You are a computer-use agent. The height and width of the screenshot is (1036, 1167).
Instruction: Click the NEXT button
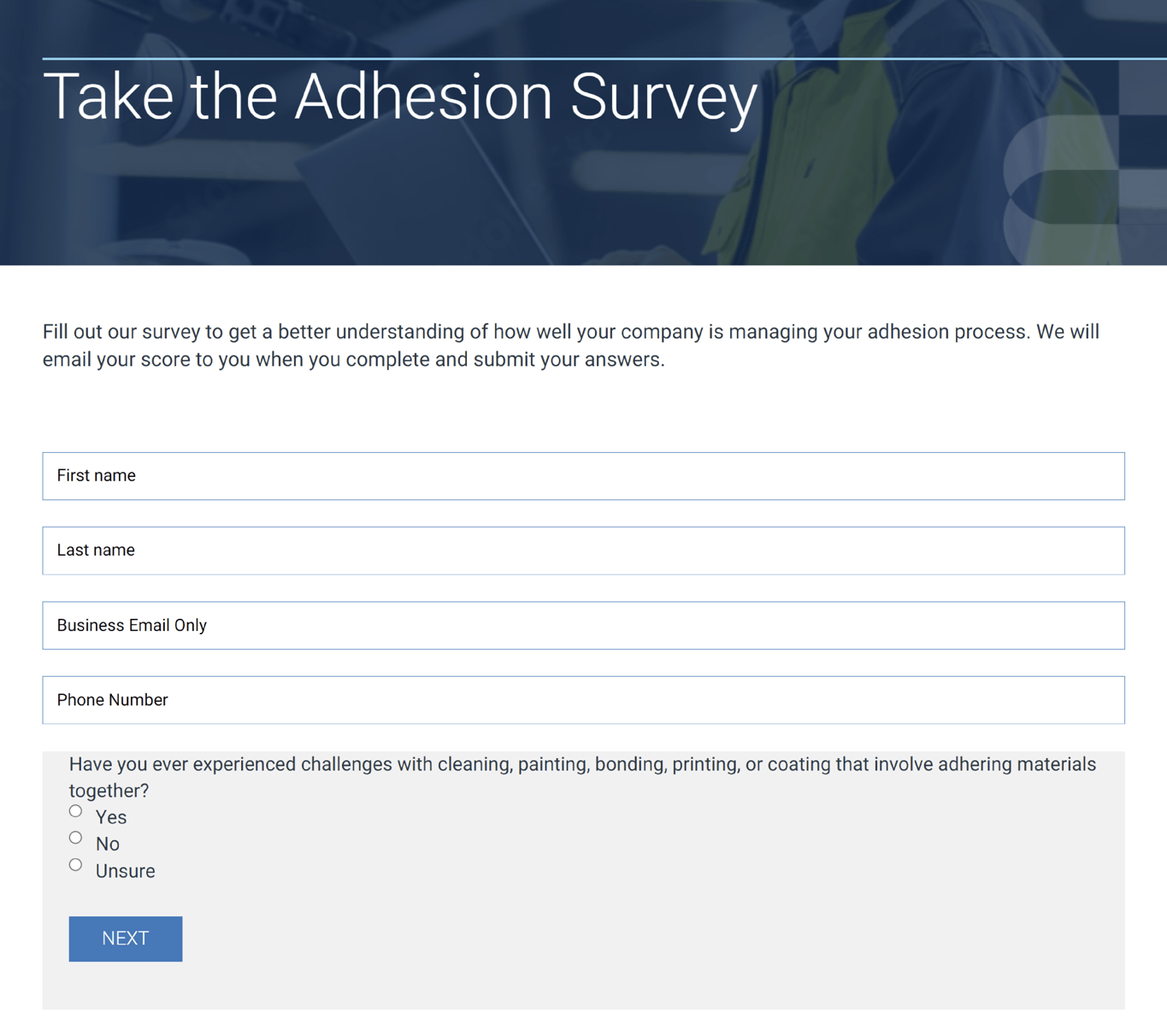[125, 939]
